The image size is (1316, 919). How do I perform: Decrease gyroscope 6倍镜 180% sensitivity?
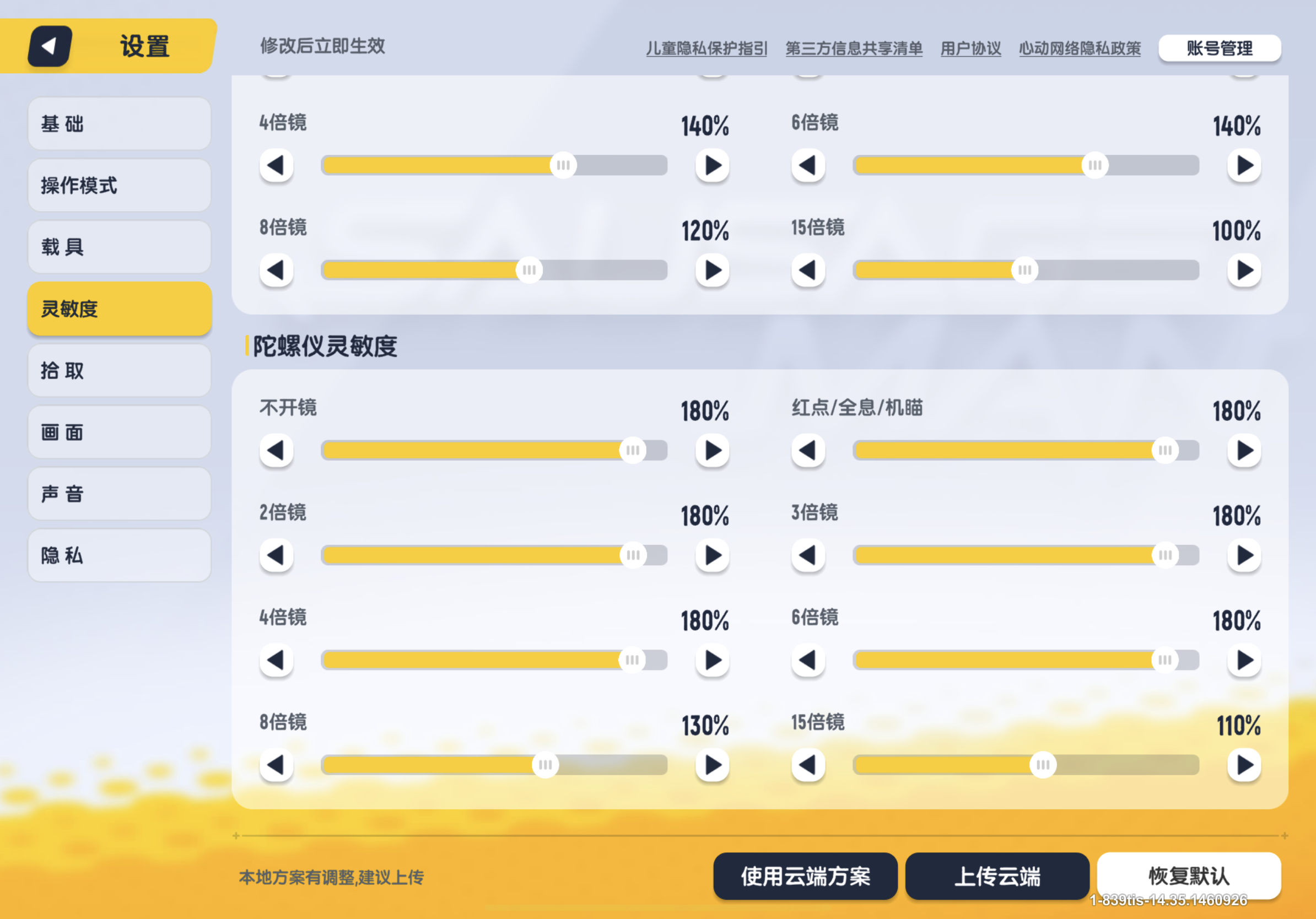click(x=808, y=660)
